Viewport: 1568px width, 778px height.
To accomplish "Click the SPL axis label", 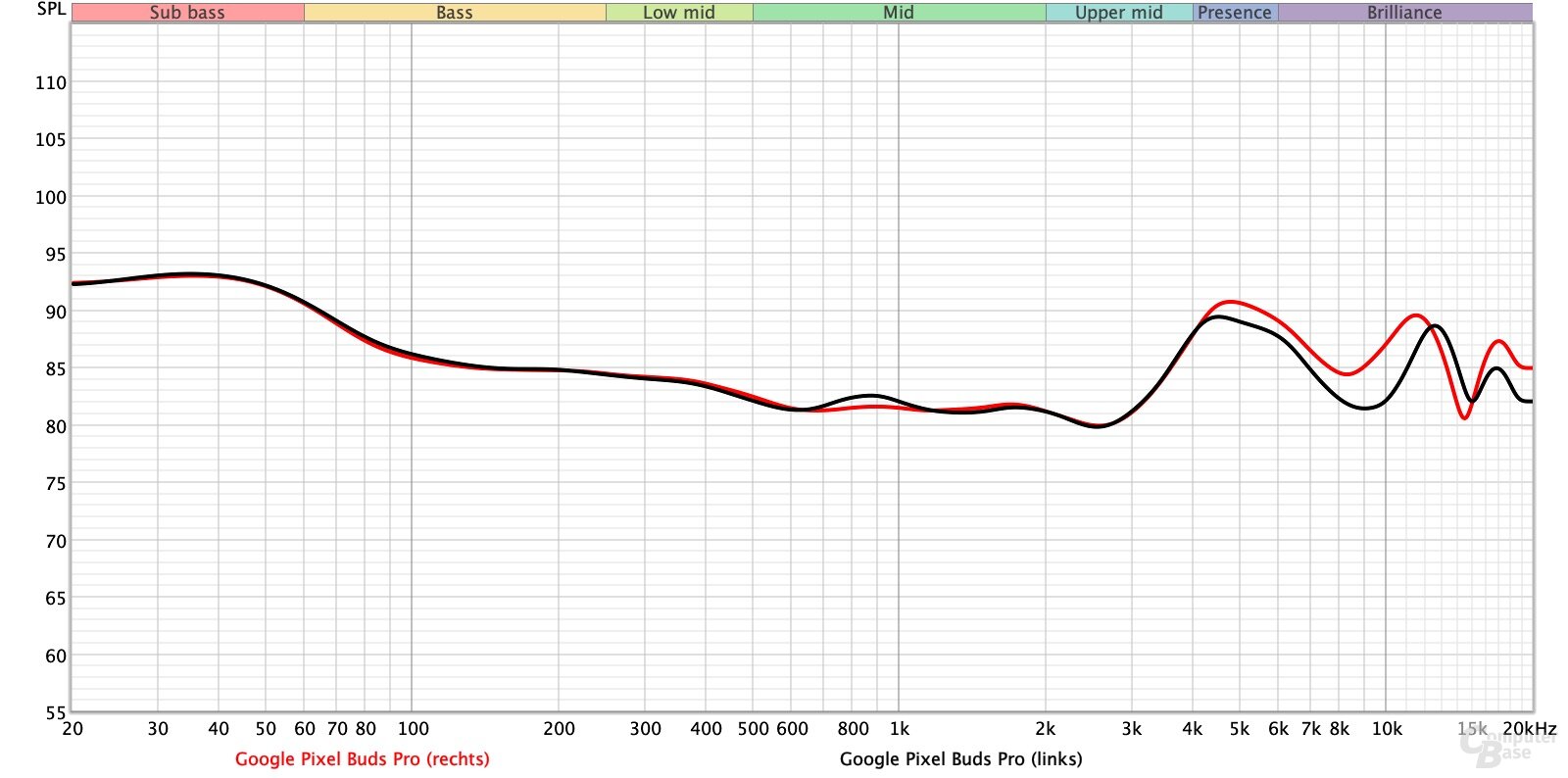I will pos(51,9).
